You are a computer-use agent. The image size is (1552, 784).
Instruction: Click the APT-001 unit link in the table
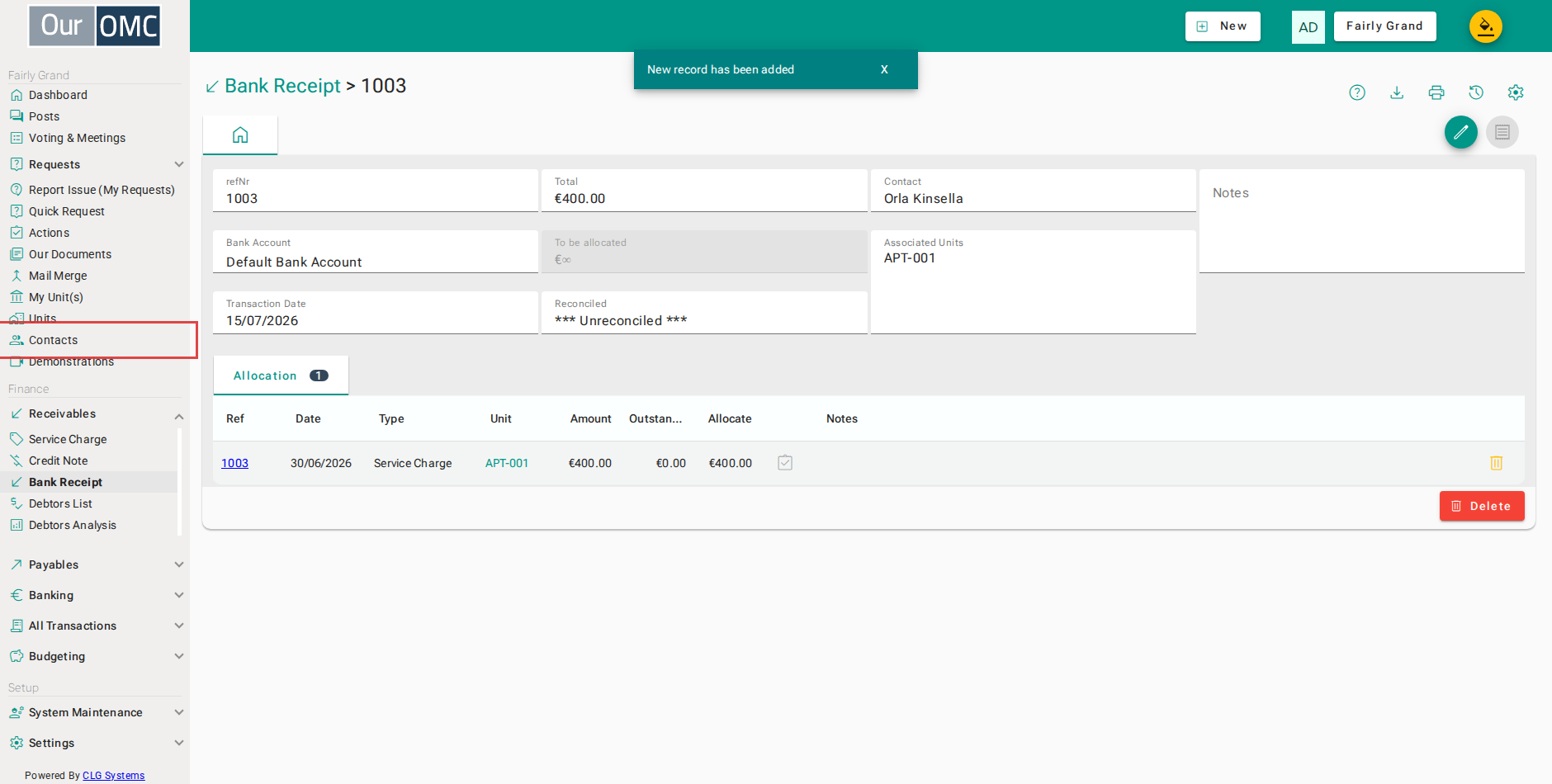(x=507, y=463)
